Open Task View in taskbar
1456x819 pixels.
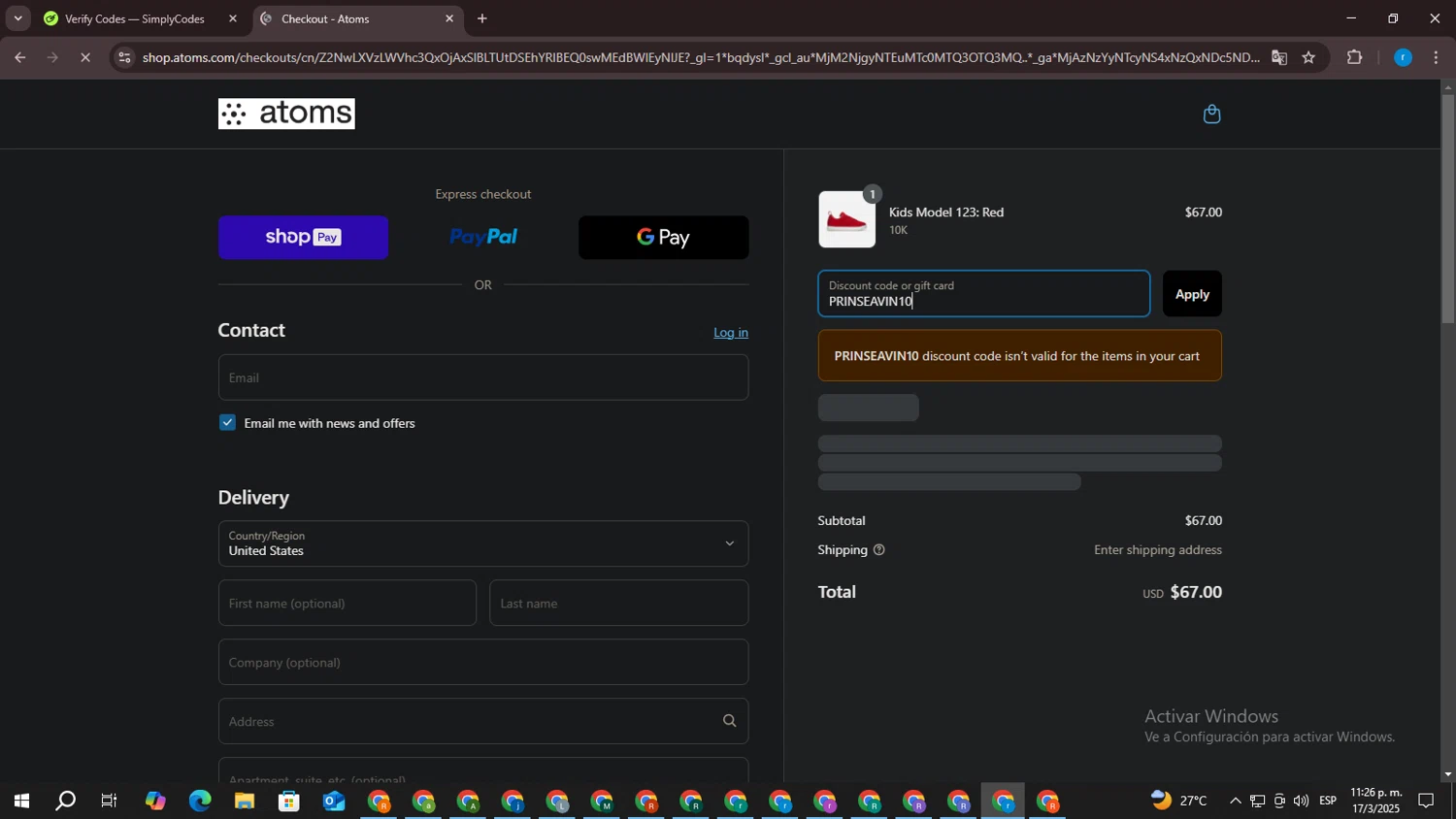click(x=110, y=802)
